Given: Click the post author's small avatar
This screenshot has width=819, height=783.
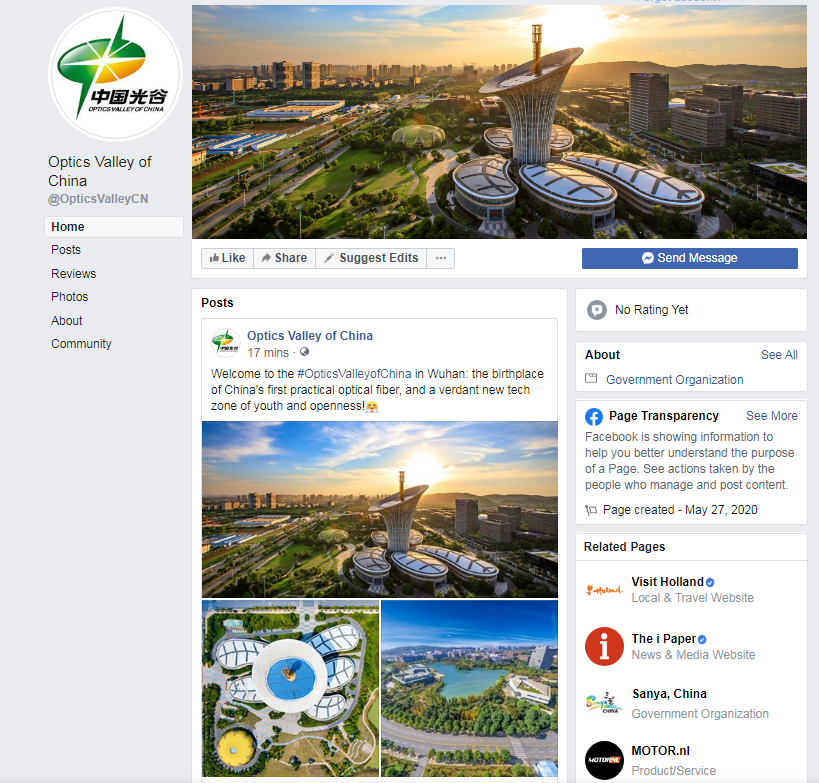Looking at the screenshot, I should [226, 343].
